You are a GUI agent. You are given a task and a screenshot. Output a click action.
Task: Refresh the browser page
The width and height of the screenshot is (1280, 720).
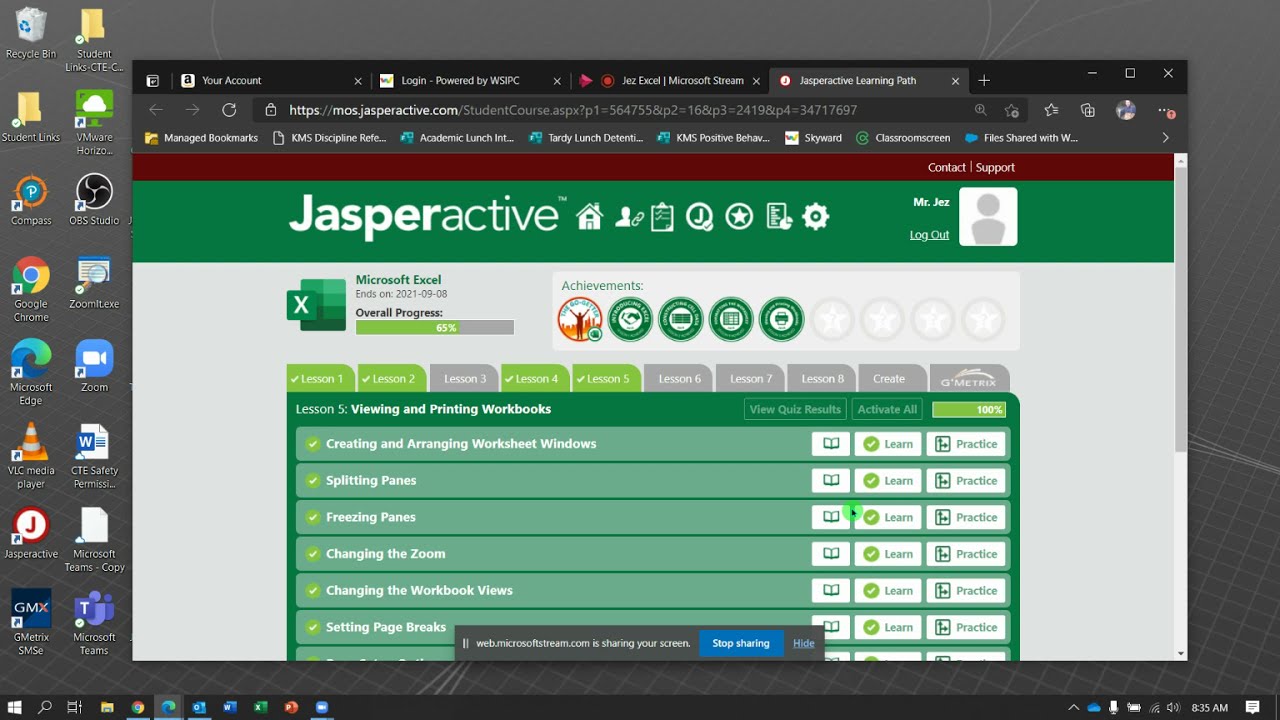(229, 110)
